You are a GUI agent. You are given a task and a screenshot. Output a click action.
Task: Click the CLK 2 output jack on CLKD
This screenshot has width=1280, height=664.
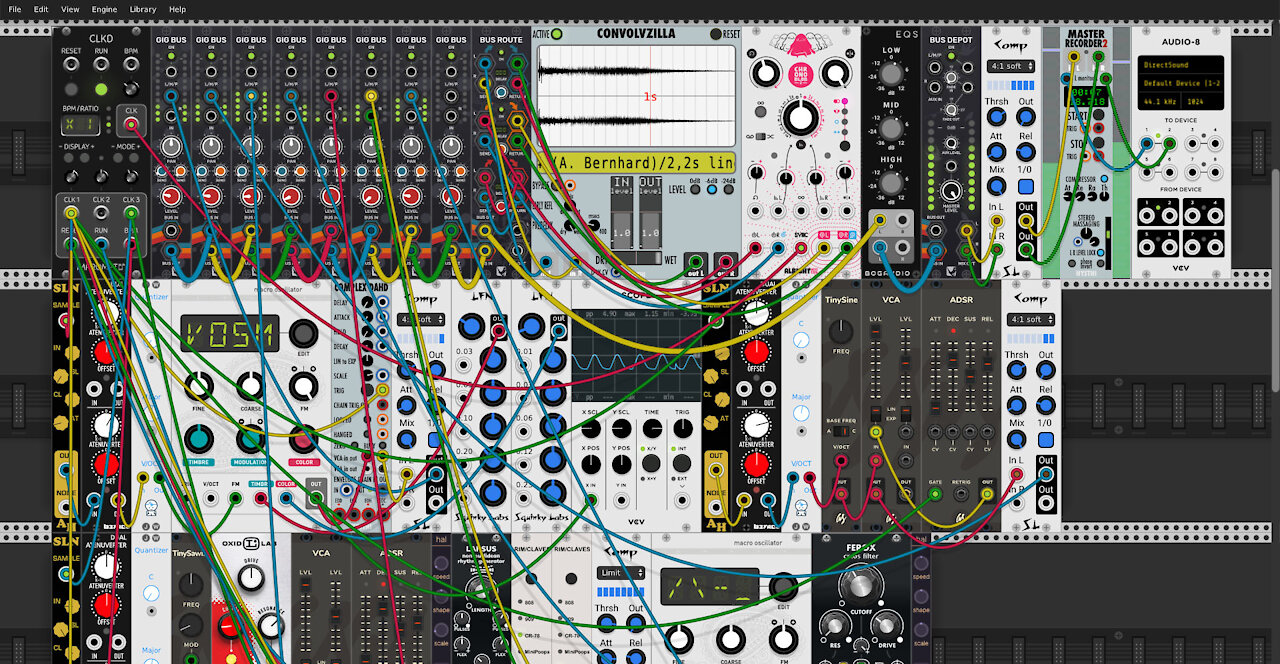[x=101, y=212]
